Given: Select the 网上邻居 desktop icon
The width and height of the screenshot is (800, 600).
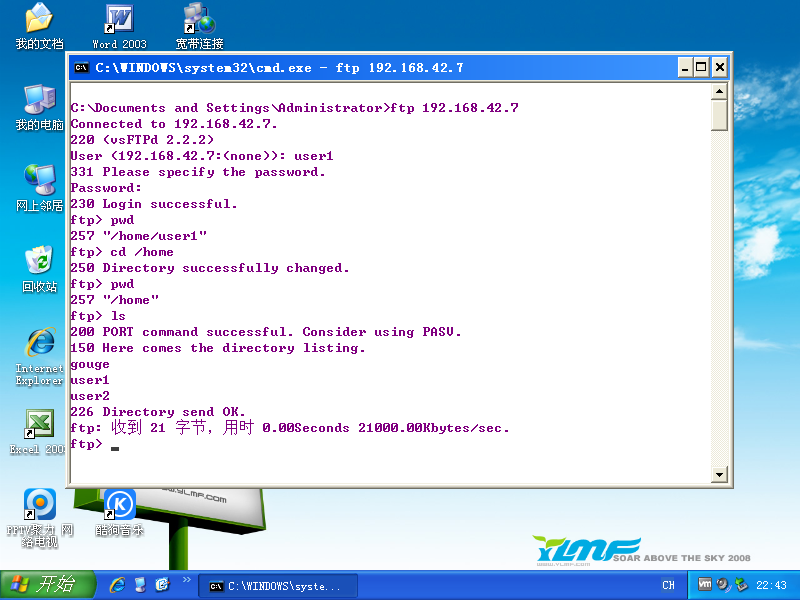Looking at the screenshot, I should pyautogui.click(x=39, y=188).
